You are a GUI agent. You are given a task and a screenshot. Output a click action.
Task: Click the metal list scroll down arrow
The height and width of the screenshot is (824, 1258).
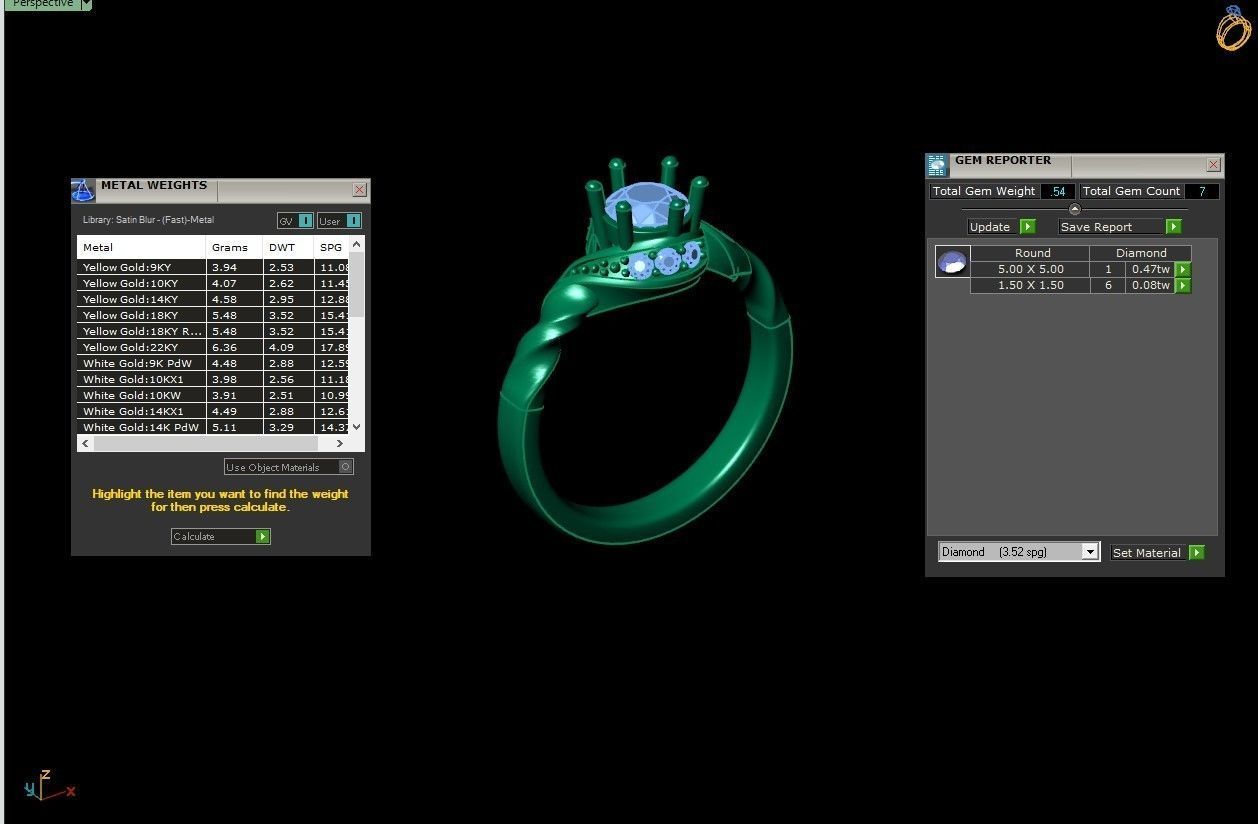357,427
